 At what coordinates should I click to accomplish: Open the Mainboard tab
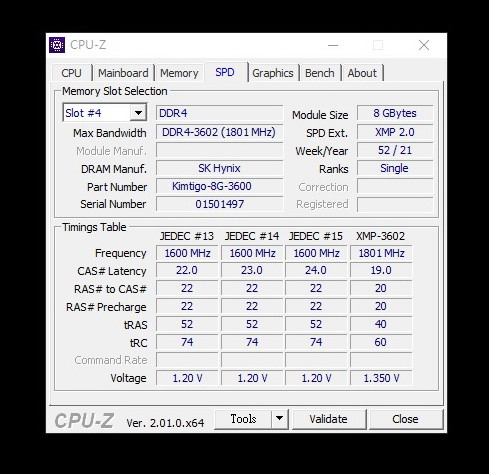123,73
